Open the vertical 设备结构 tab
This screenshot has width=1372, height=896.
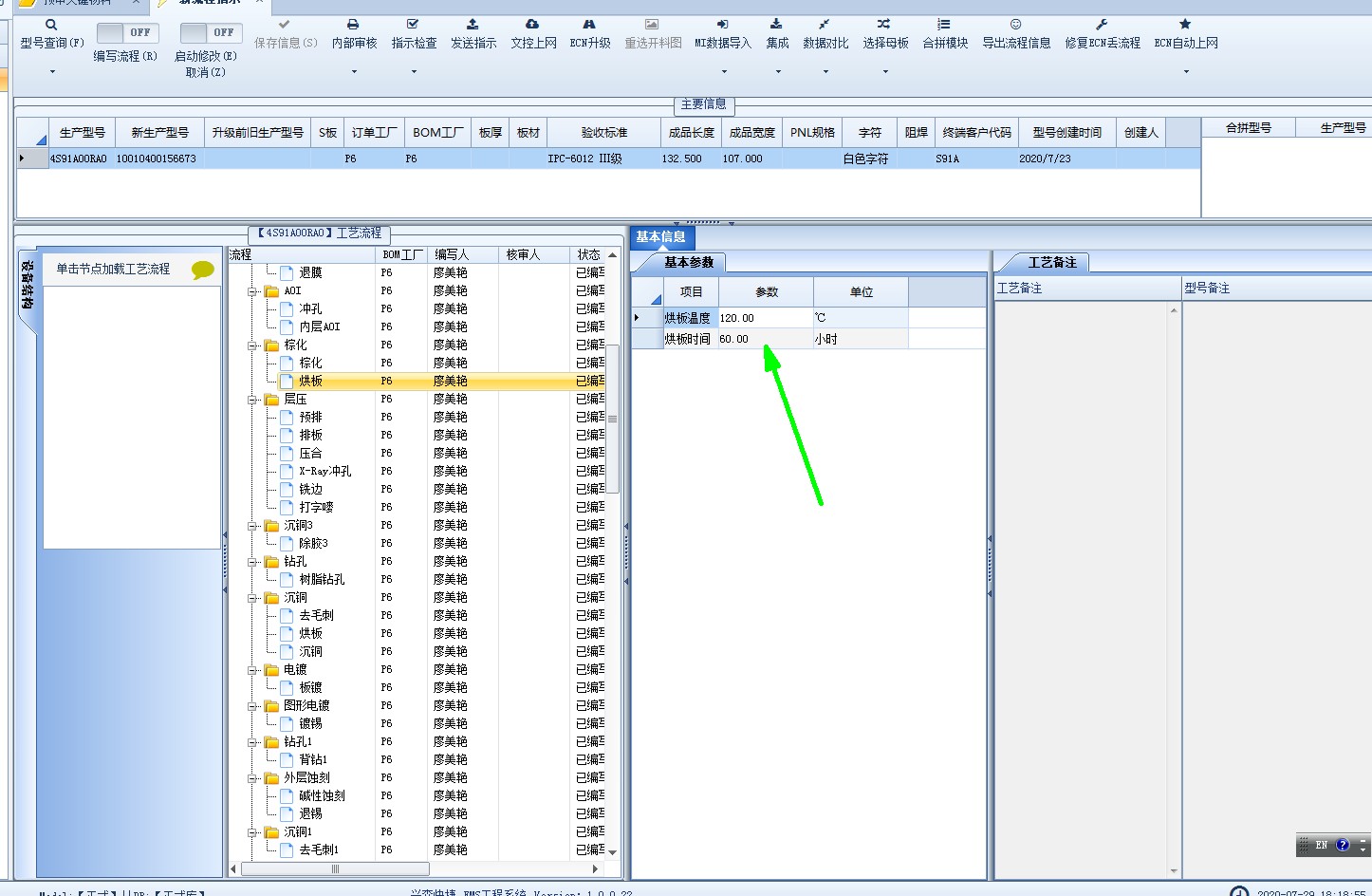click(28, 285)
